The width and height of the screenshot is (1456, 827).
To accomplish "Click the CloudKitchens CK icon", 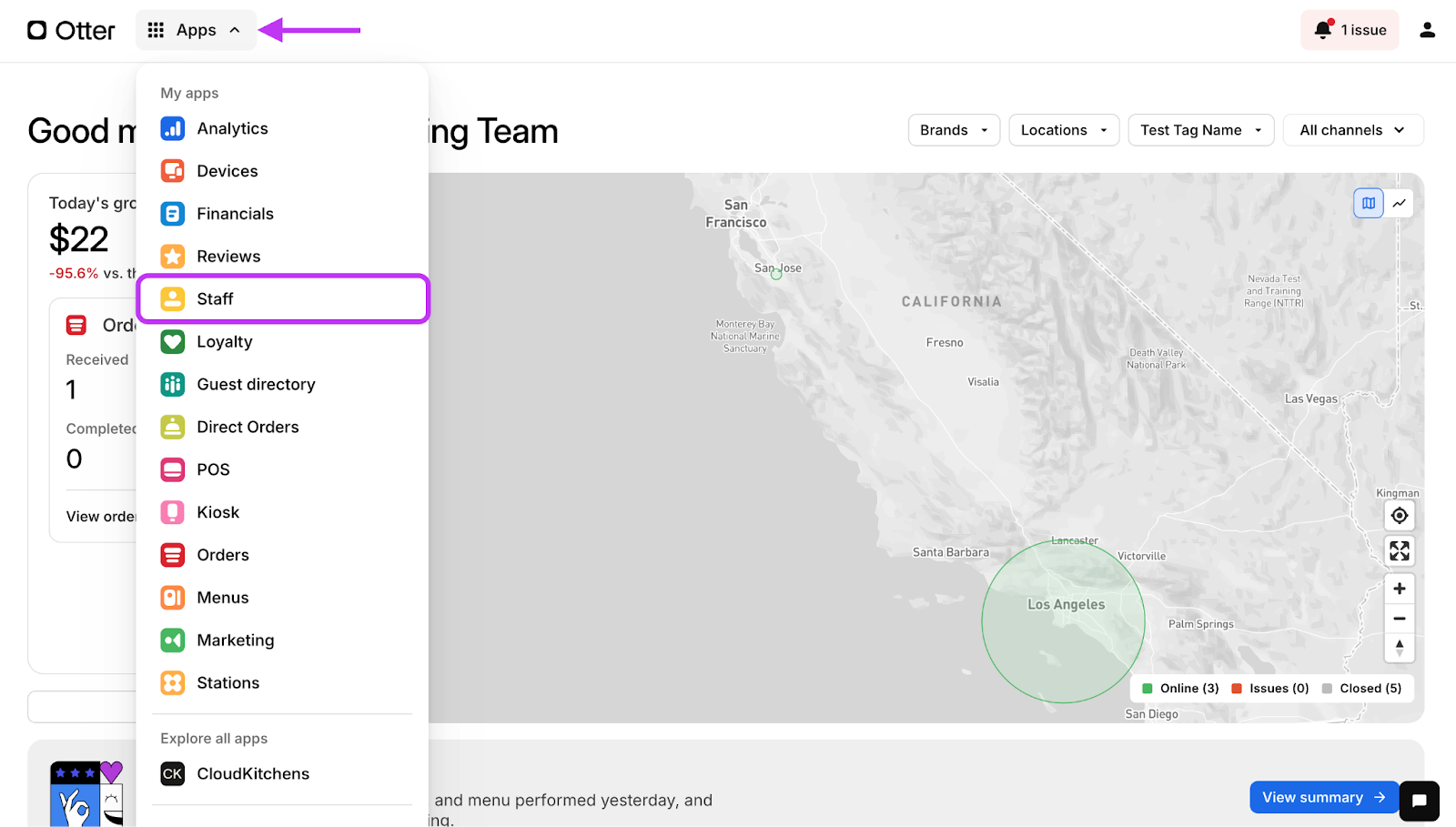I will (173, 774).
